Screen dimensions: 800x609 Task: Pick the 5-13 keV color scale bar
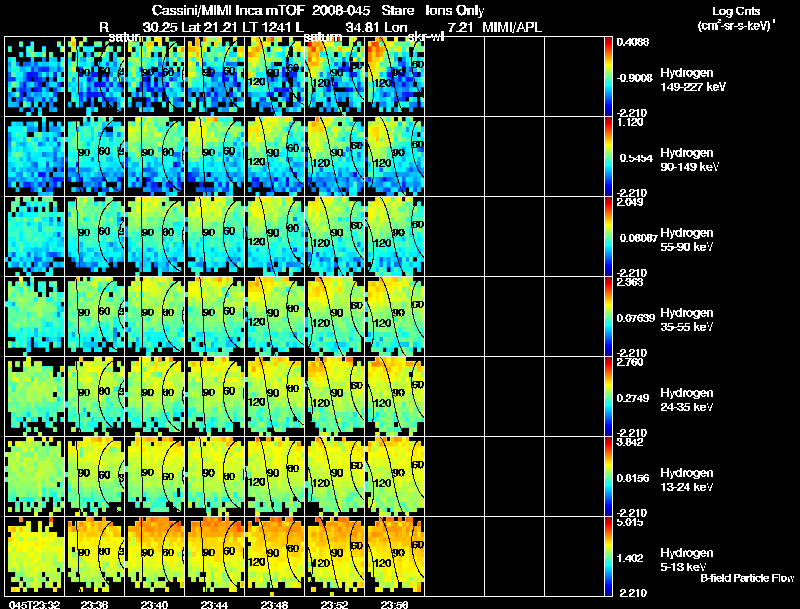(x=608, y=557)
